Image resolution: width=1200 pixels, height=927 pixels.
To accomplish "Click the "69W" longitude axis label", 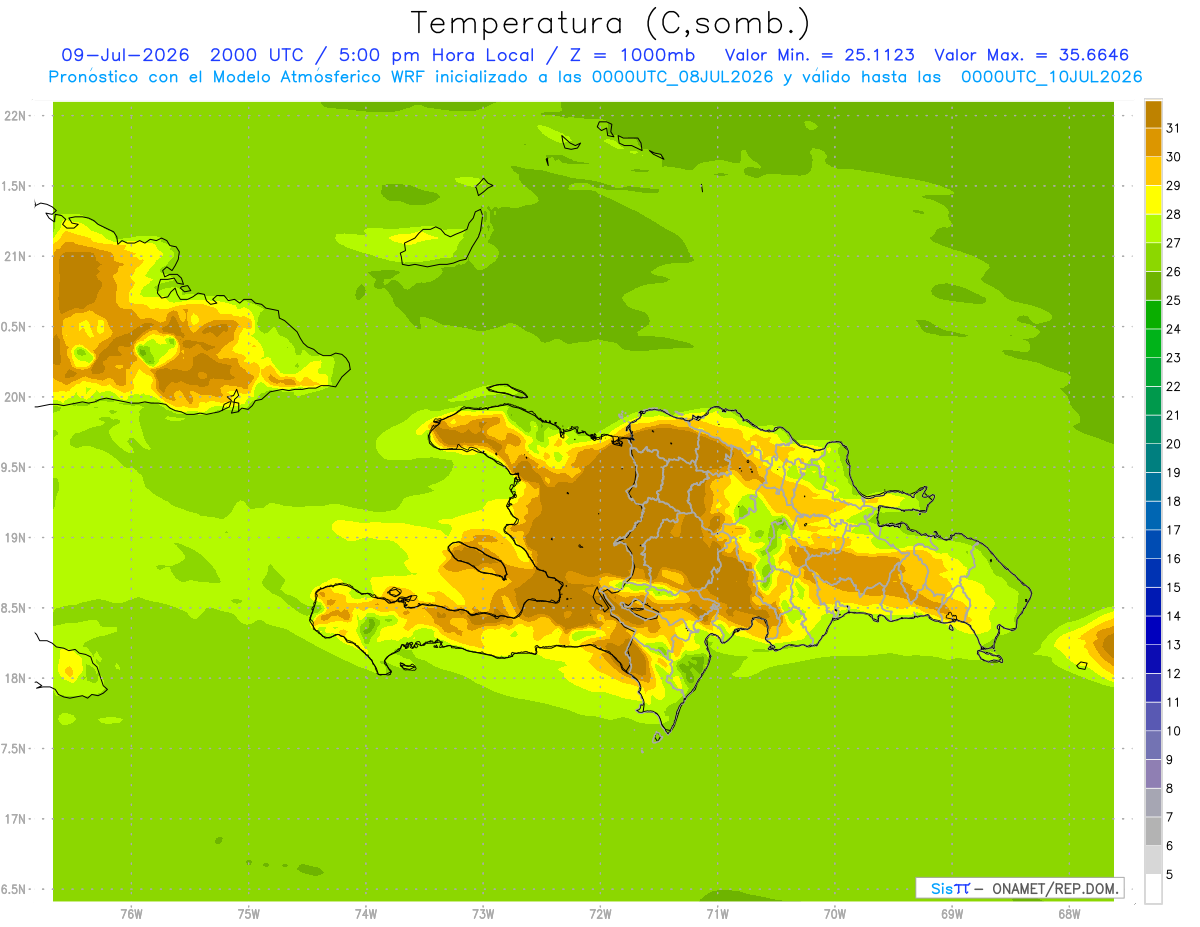I will coord(952,913).
